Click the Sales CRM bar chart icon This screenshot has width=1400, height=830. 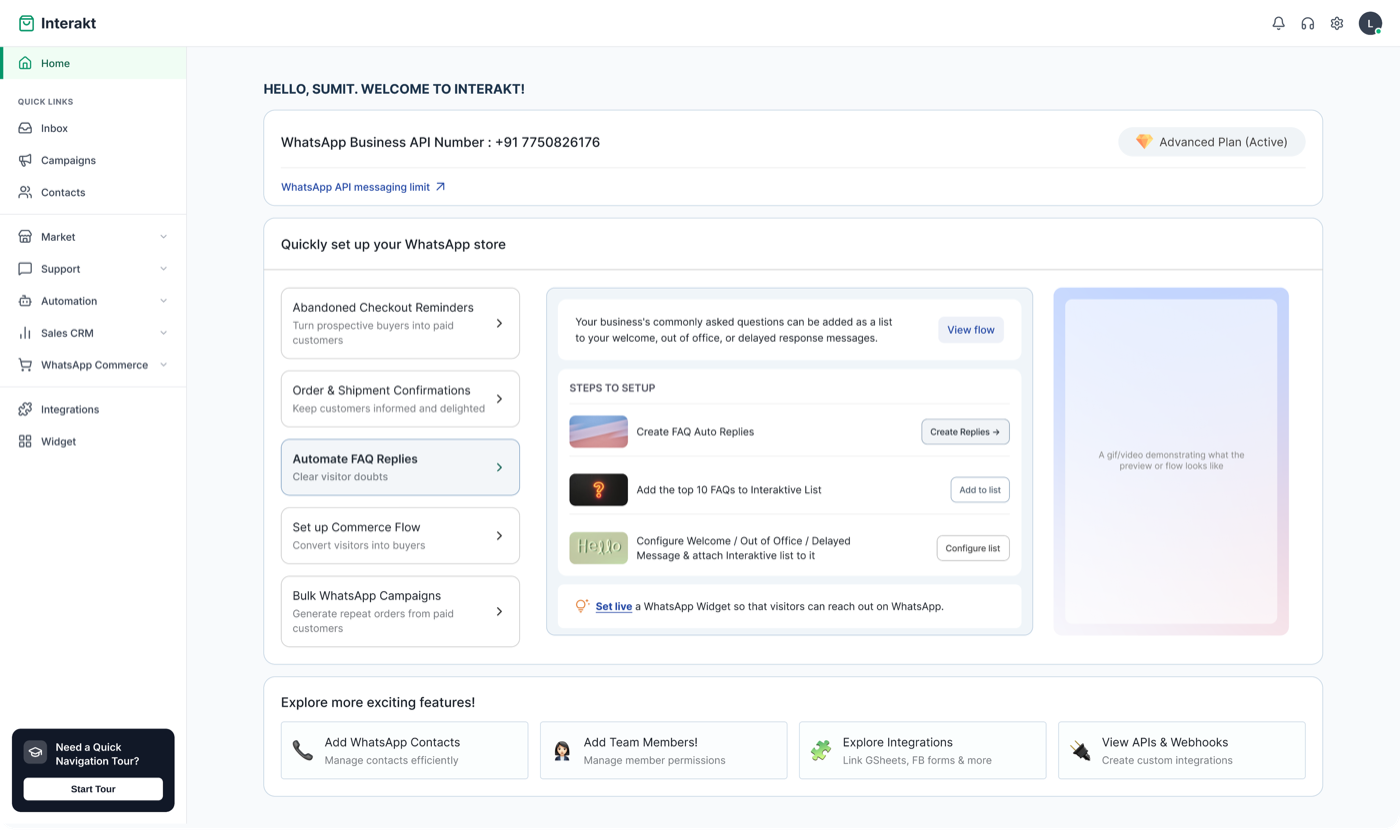point(25,333)
